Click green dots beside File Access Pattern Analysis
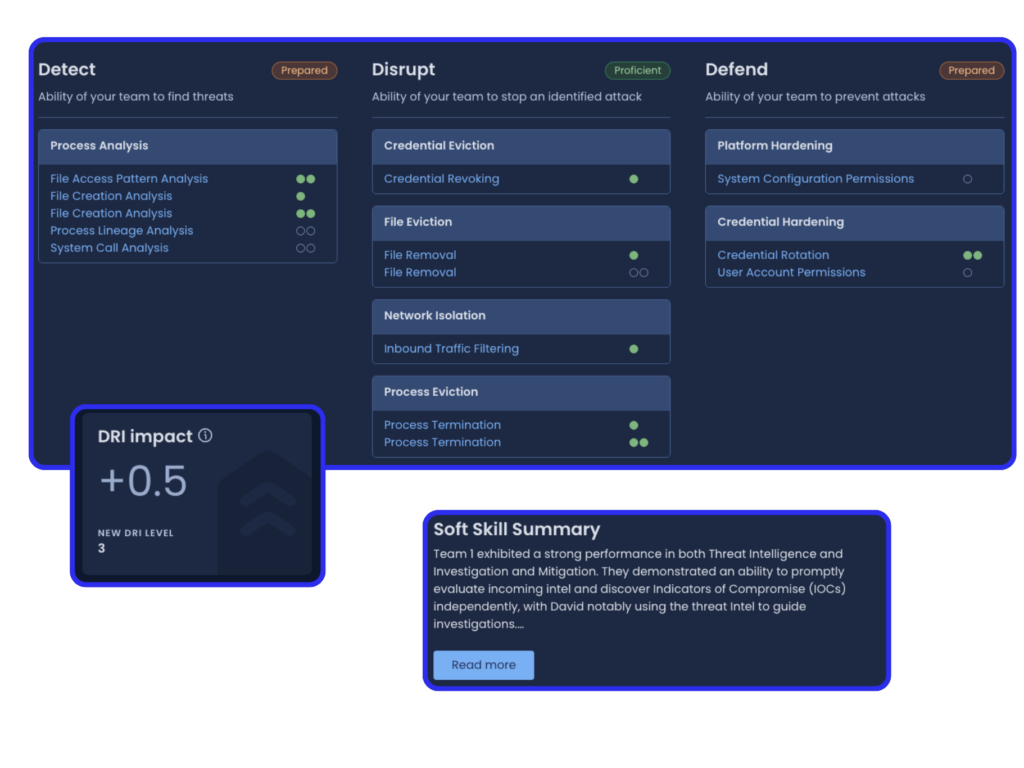 tap(305, 179)
